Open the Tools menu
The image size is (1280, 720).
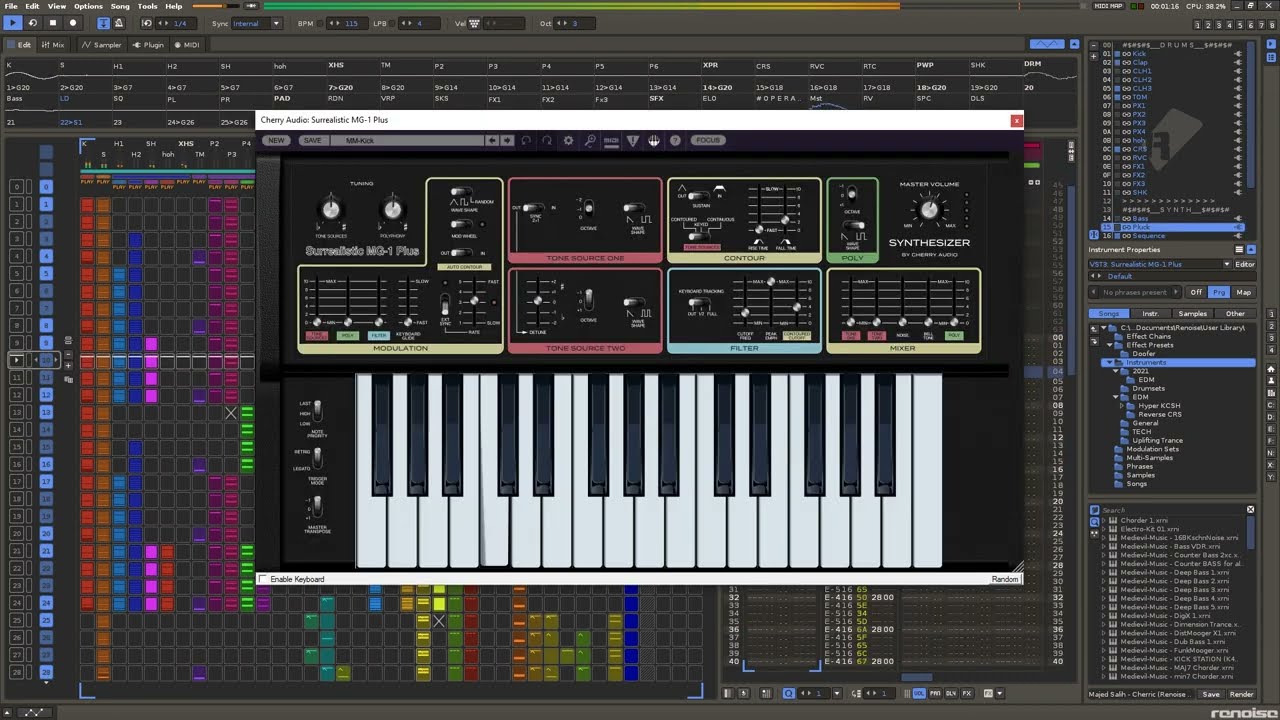pos(148,6)
